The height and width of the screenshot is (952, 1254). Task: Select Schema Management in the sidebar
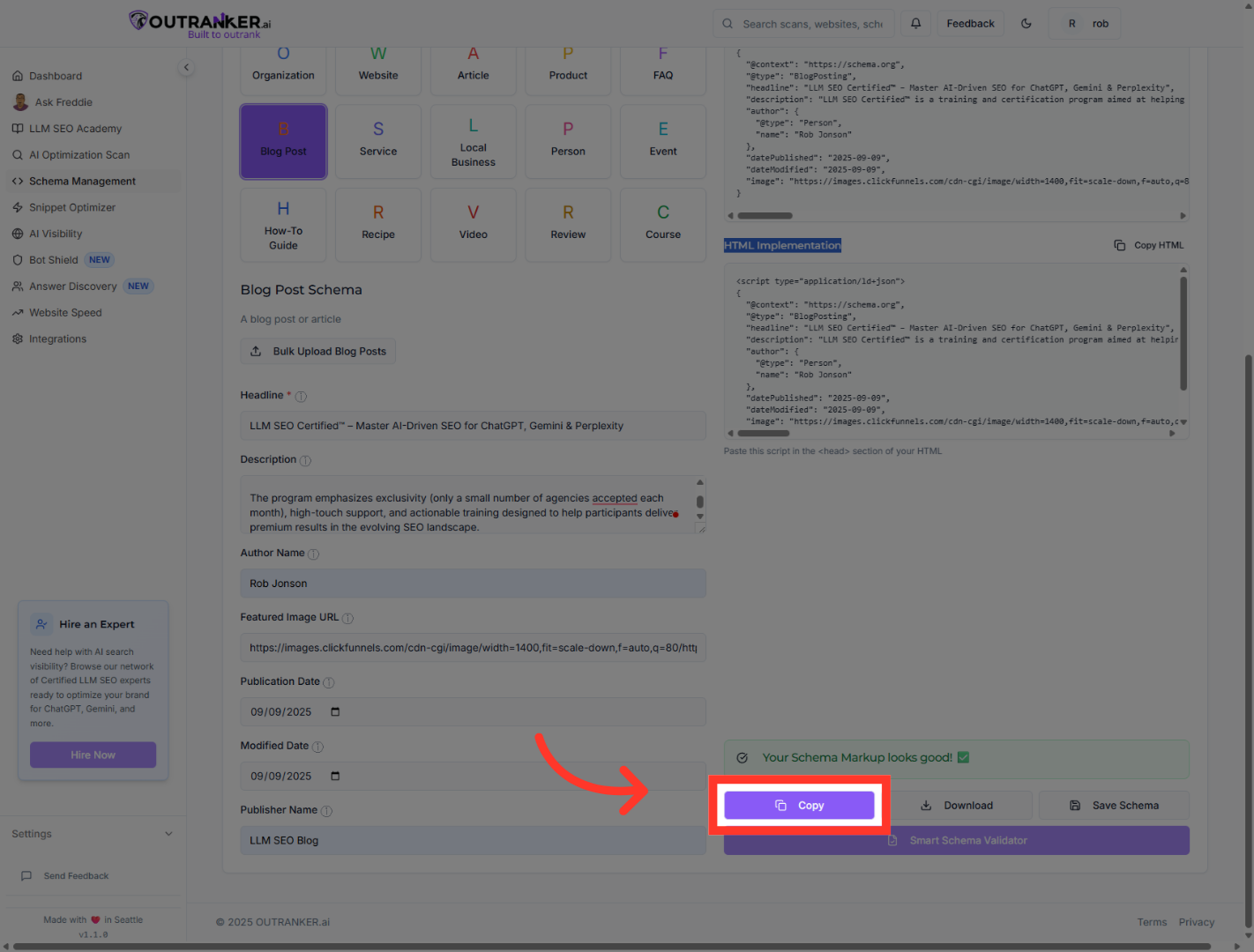click(93, 182)
